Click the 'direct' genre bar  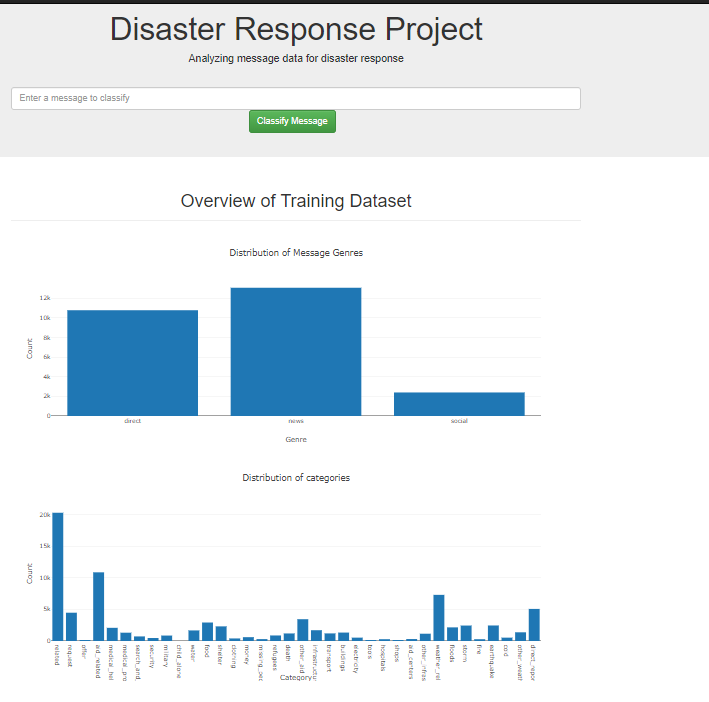[132, 363]
